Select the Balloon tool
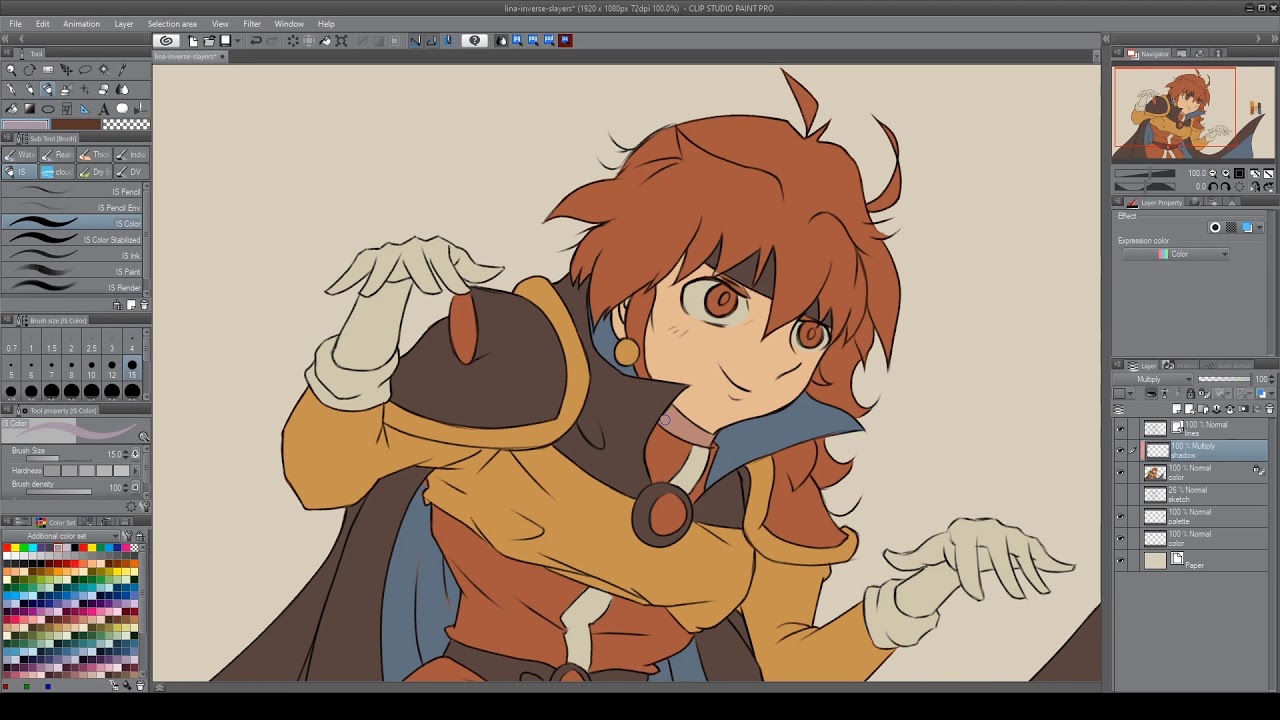Screen dimensions: 1280x720 tap(122, 108)
